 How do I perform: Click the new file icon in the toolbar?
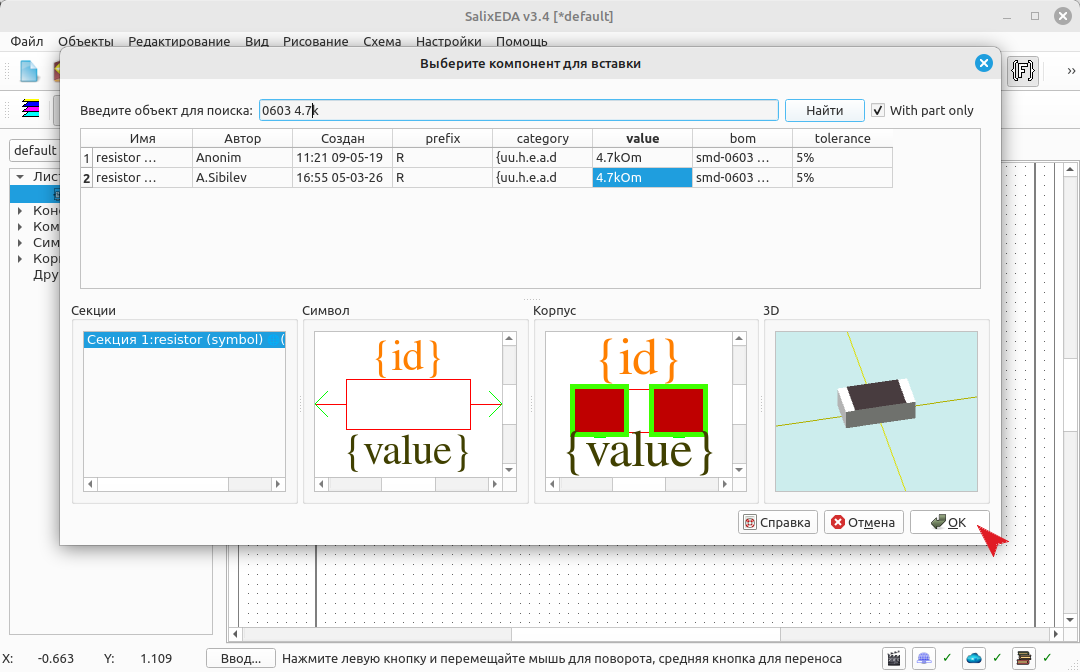point(29,71)
